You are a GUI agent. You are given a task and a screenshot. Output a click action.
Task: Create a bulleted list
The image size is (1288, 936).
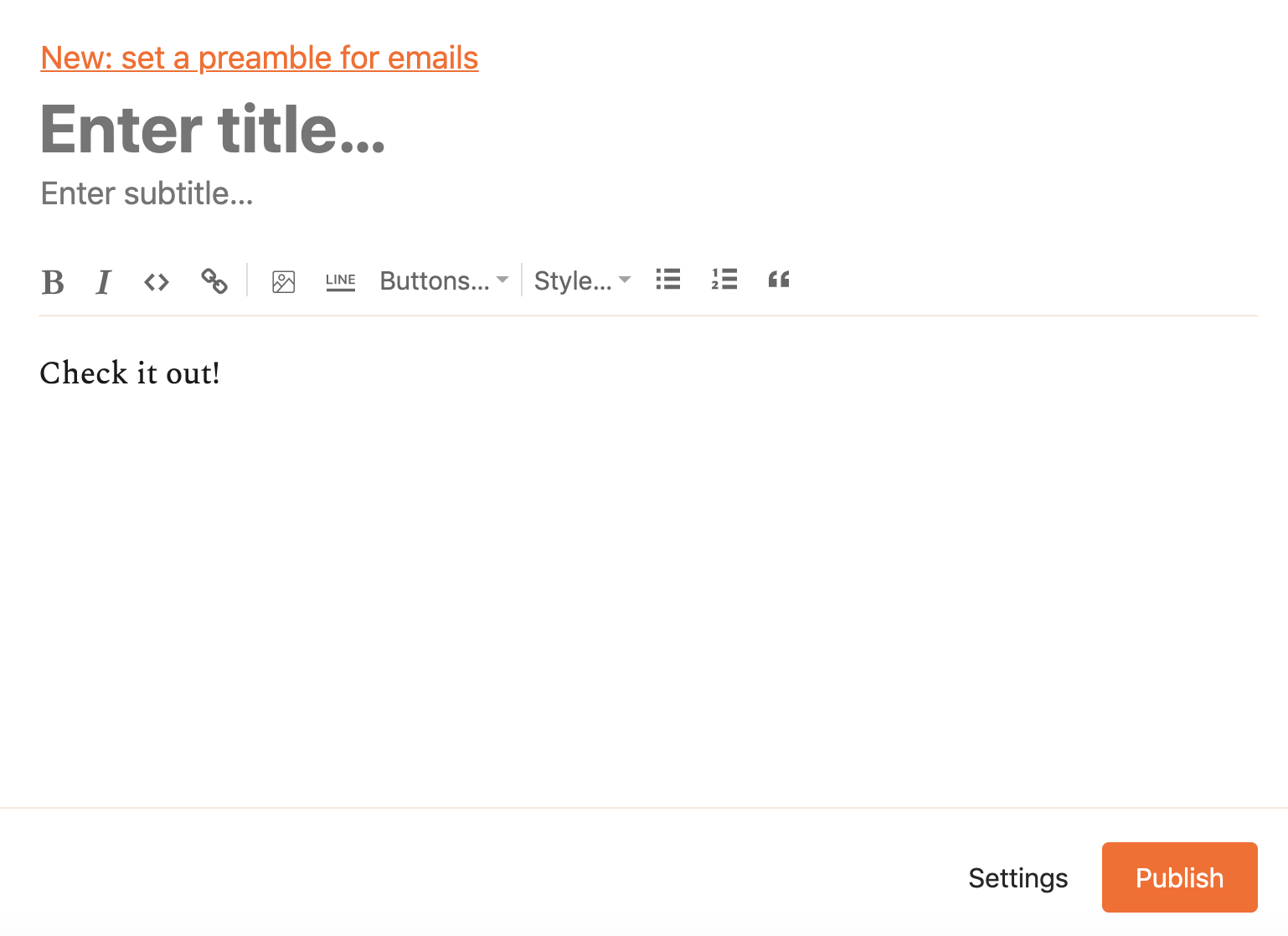click(667, 280)
